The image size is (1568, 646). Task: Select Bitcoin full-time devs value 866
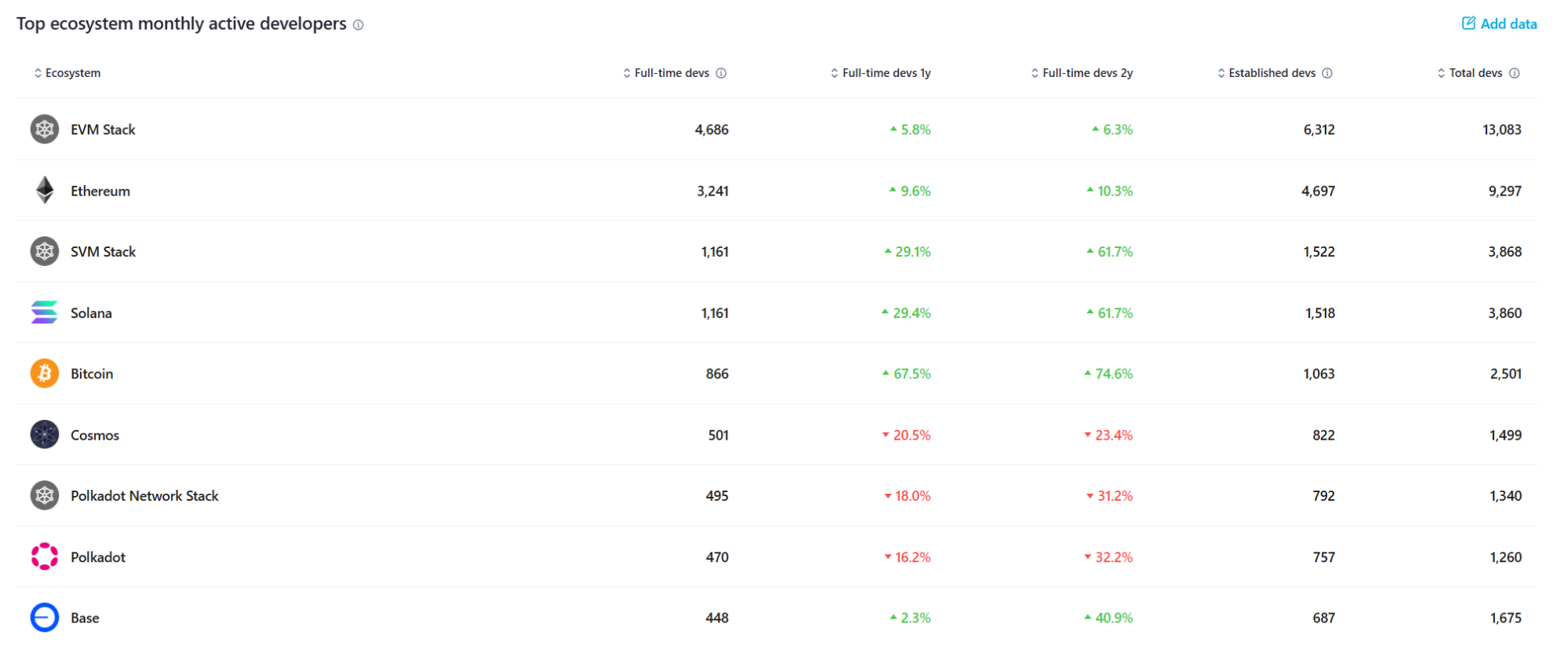[717, 374]
